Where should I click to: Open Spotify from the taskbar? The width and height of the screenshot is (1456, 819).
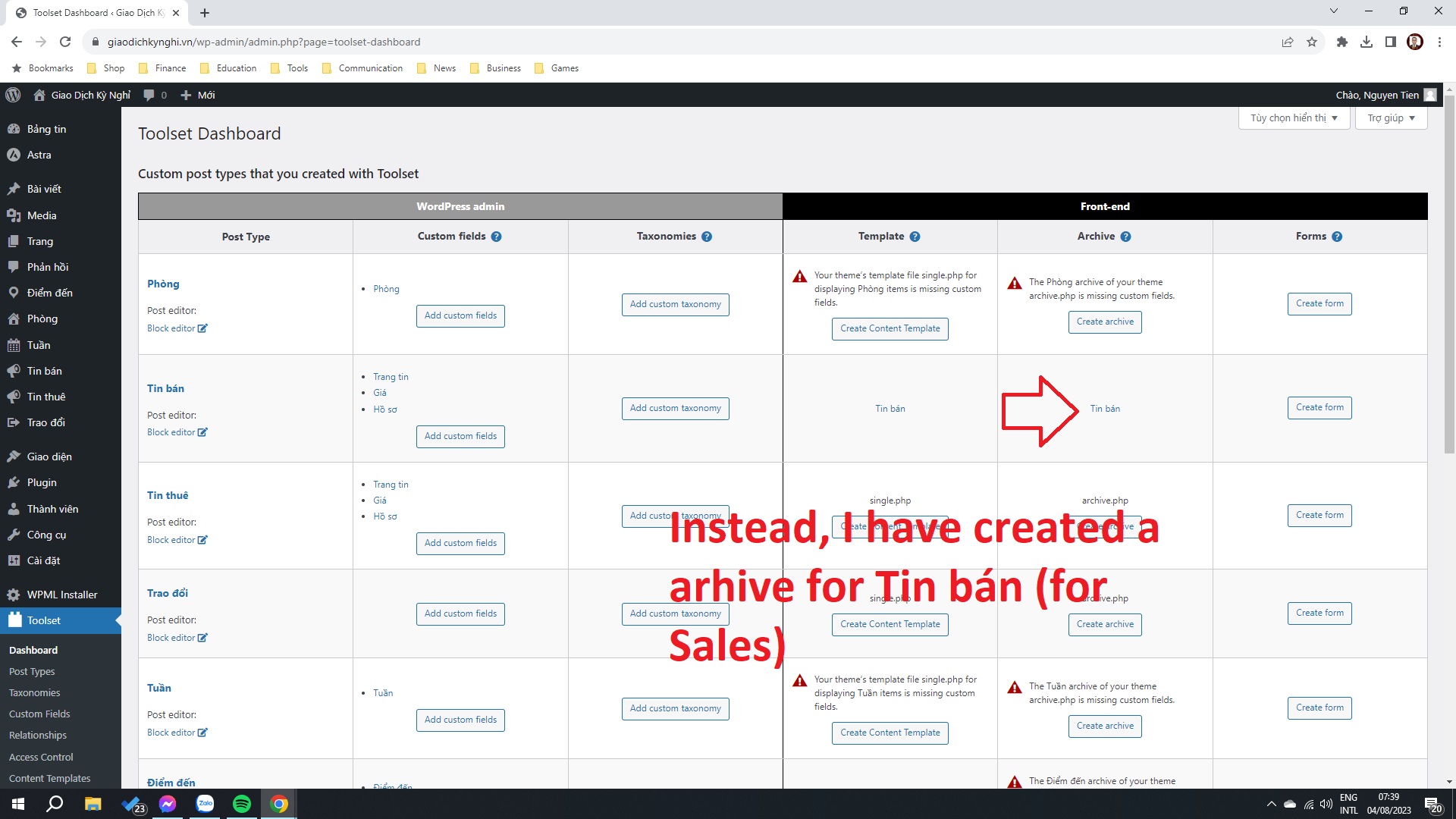point(242,804)
